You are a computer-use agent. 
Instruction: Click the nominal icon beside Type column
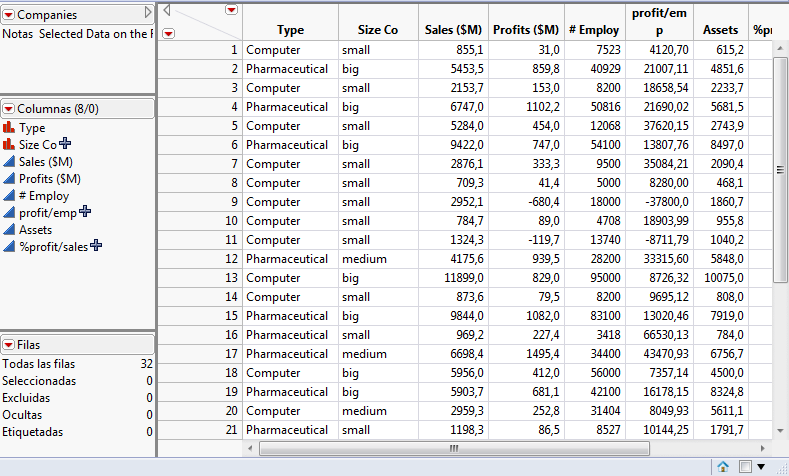9,128
